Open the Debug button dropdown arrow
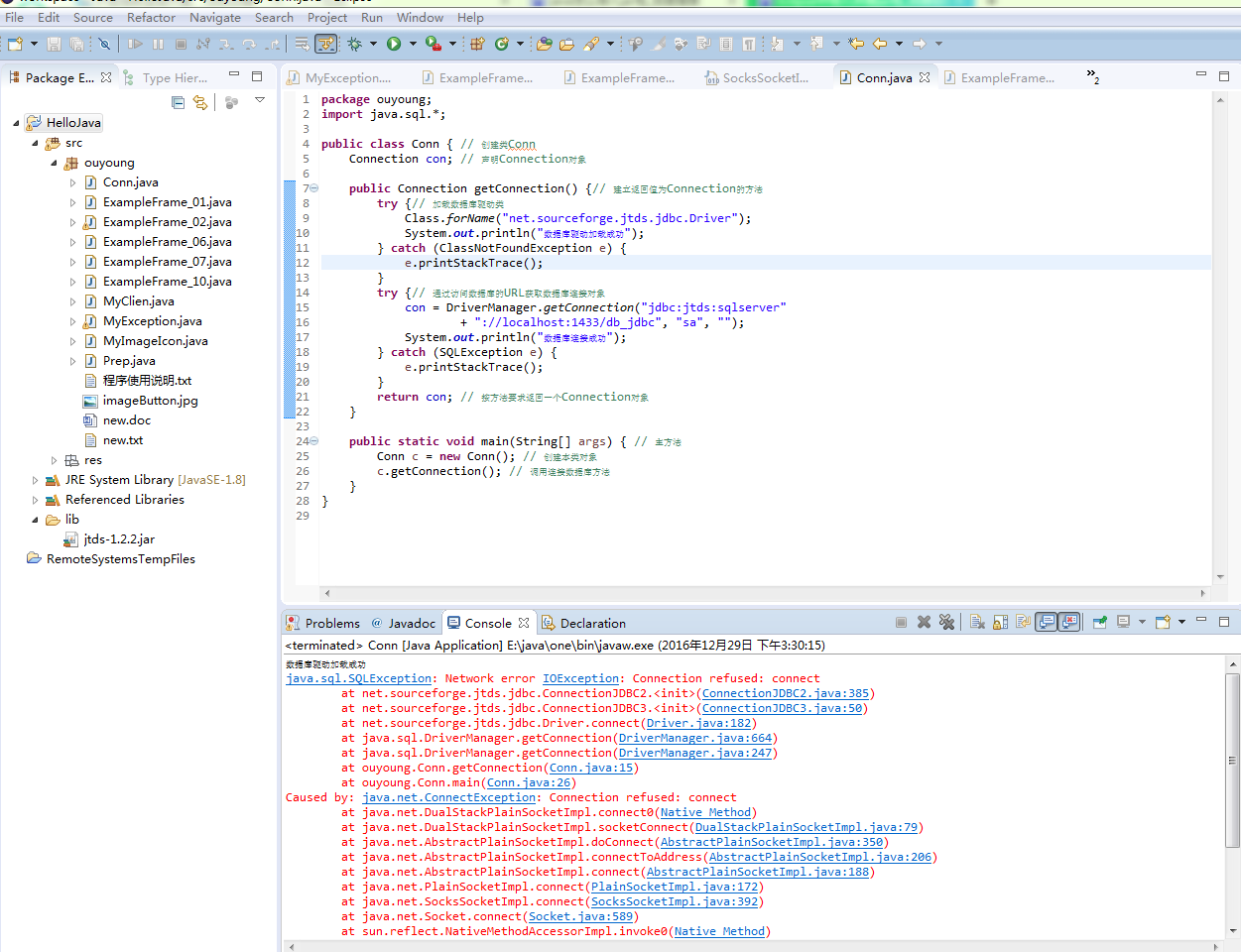The height and width of the screenshot is (952, 1241). (373, 44)
